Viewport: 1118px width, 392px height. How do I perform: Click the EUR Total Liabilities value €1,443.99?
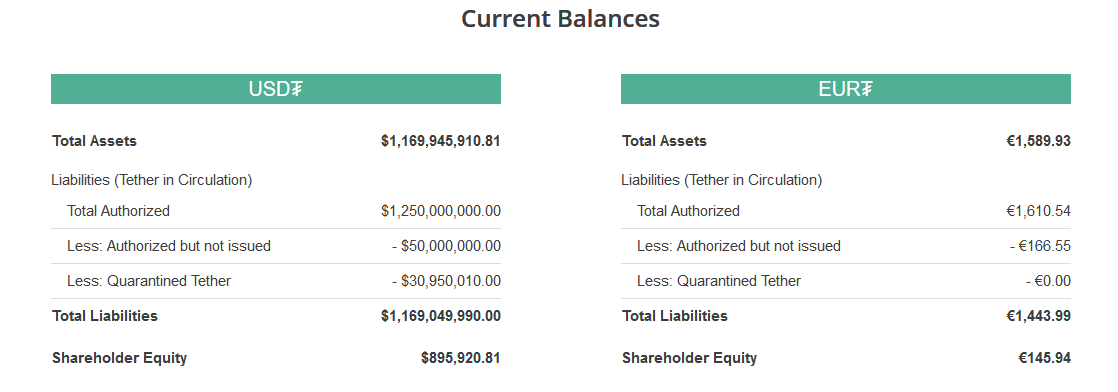click(x=1038, y=316)
